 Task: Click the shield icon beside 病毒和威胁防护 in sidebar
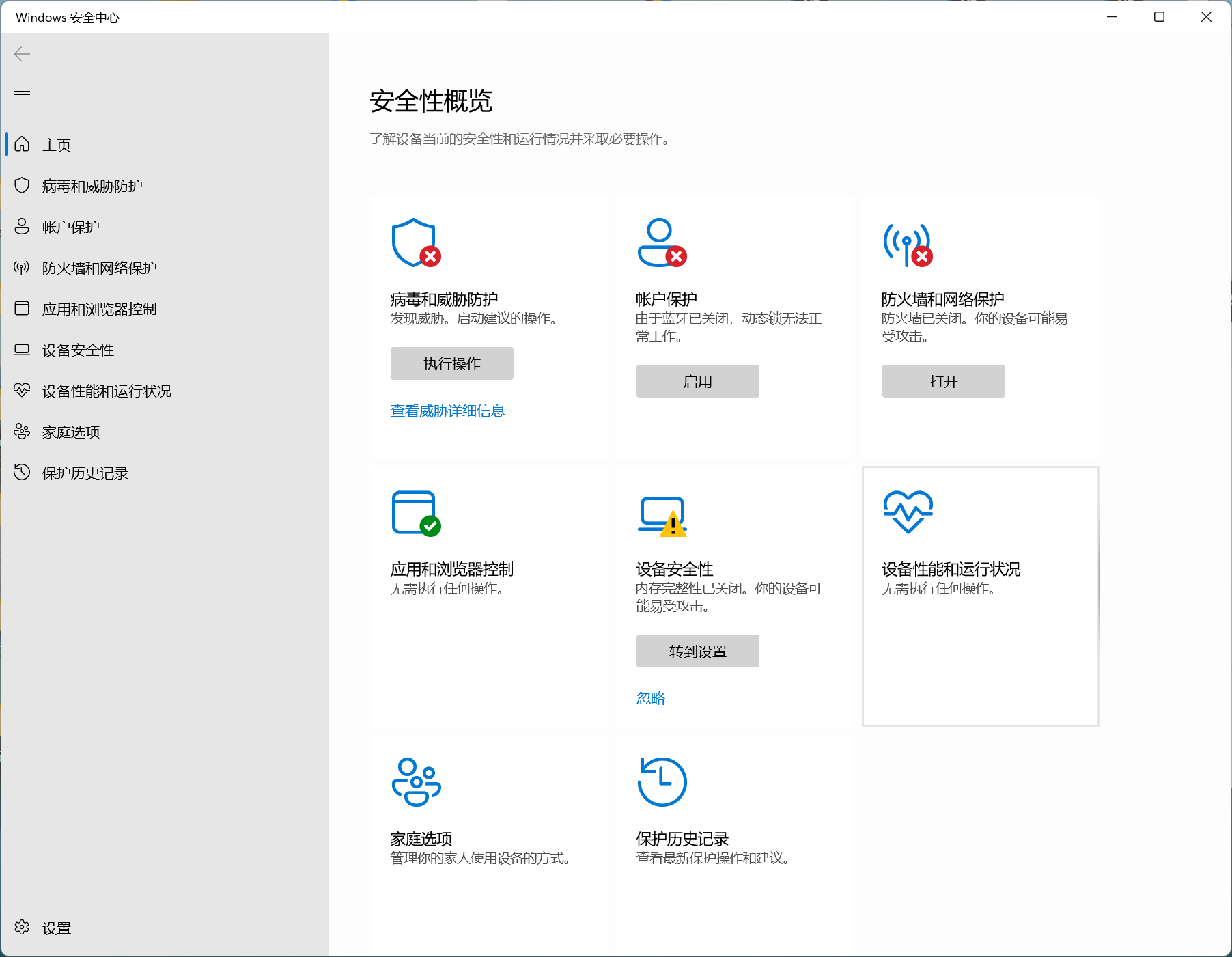[x=22, y=185]
